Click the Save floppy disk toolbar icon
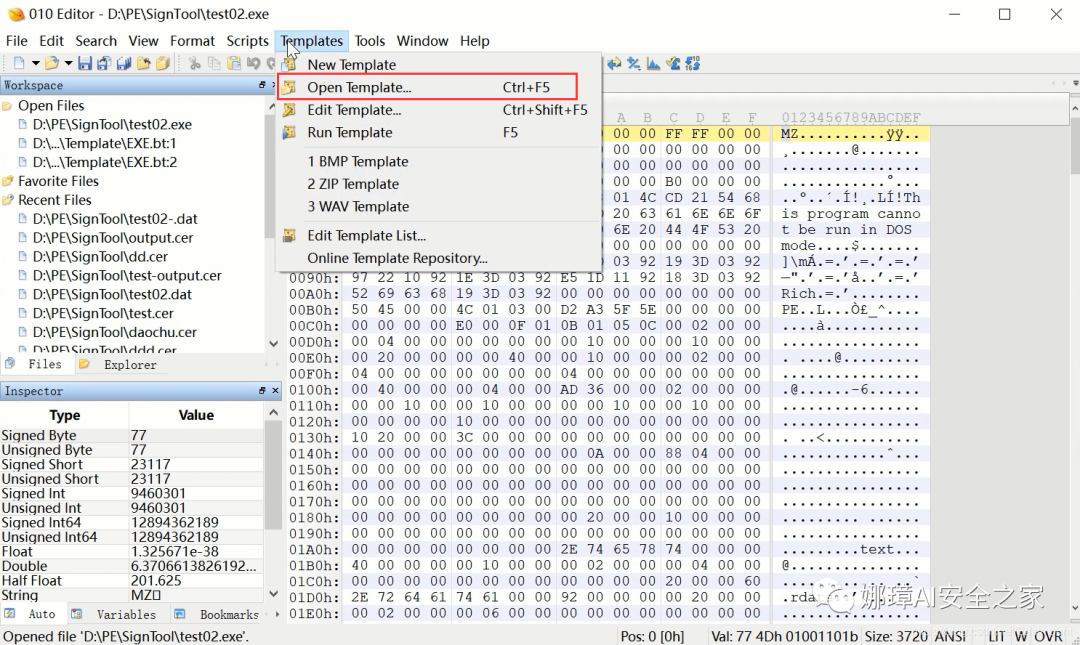 85,63
